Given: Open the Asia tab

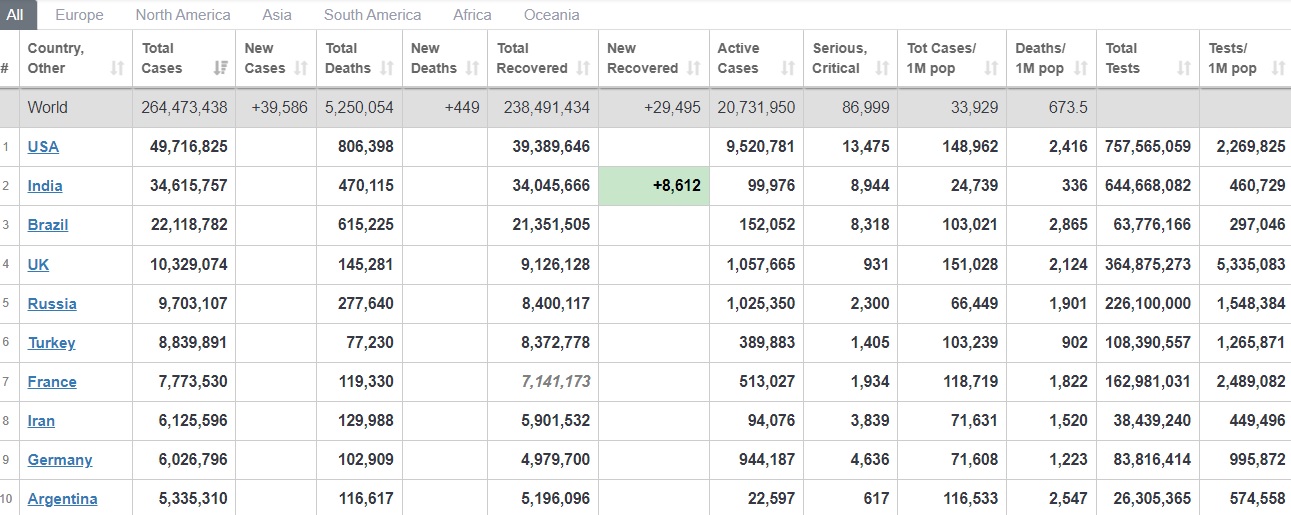Looking at the screenshot, I should tap(277, 15).
